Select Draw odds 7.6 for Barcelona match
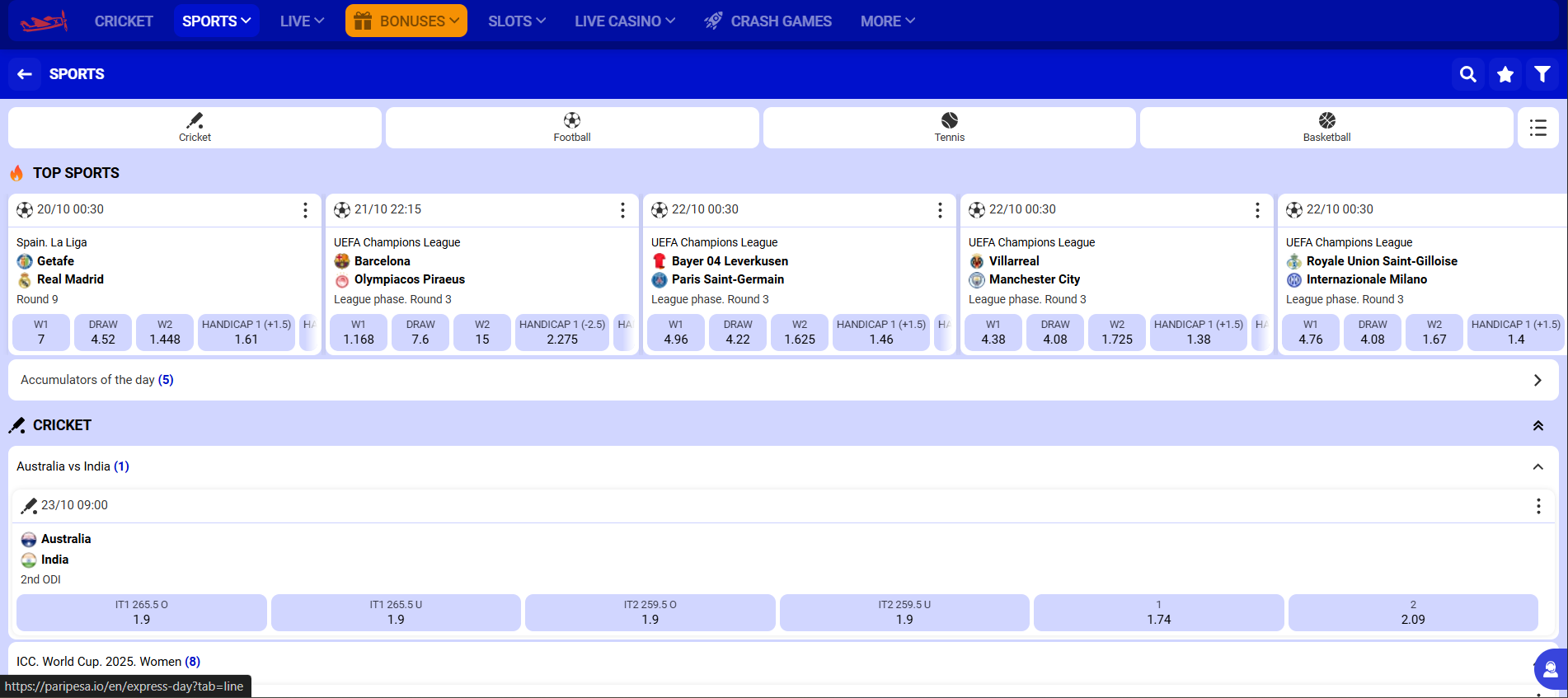The image size is (1568, 698). coord(420,332)
